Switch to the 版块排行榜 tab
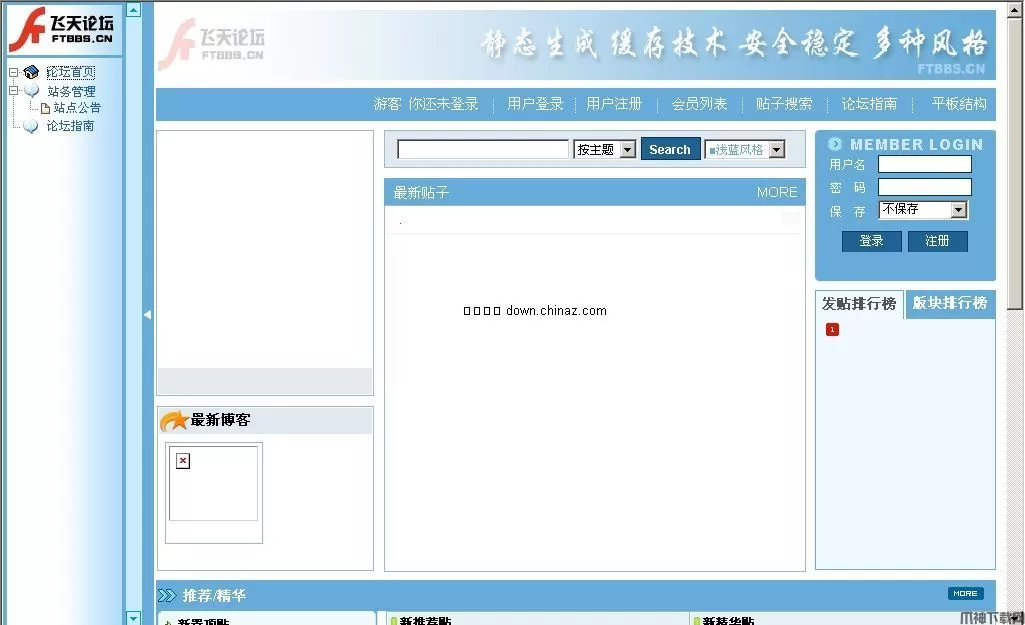The height and width of the screenshot is (625, 1025). click(949, 305)
